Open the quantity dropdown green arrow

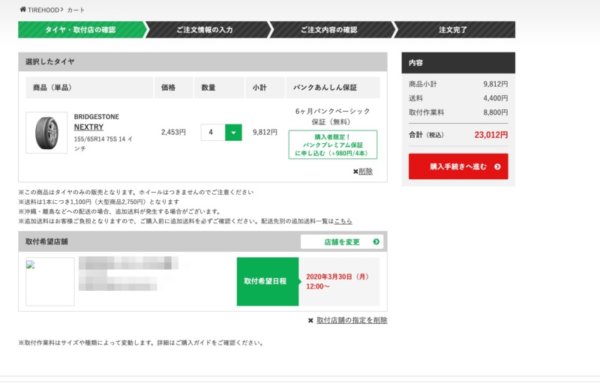pos(233,132)
